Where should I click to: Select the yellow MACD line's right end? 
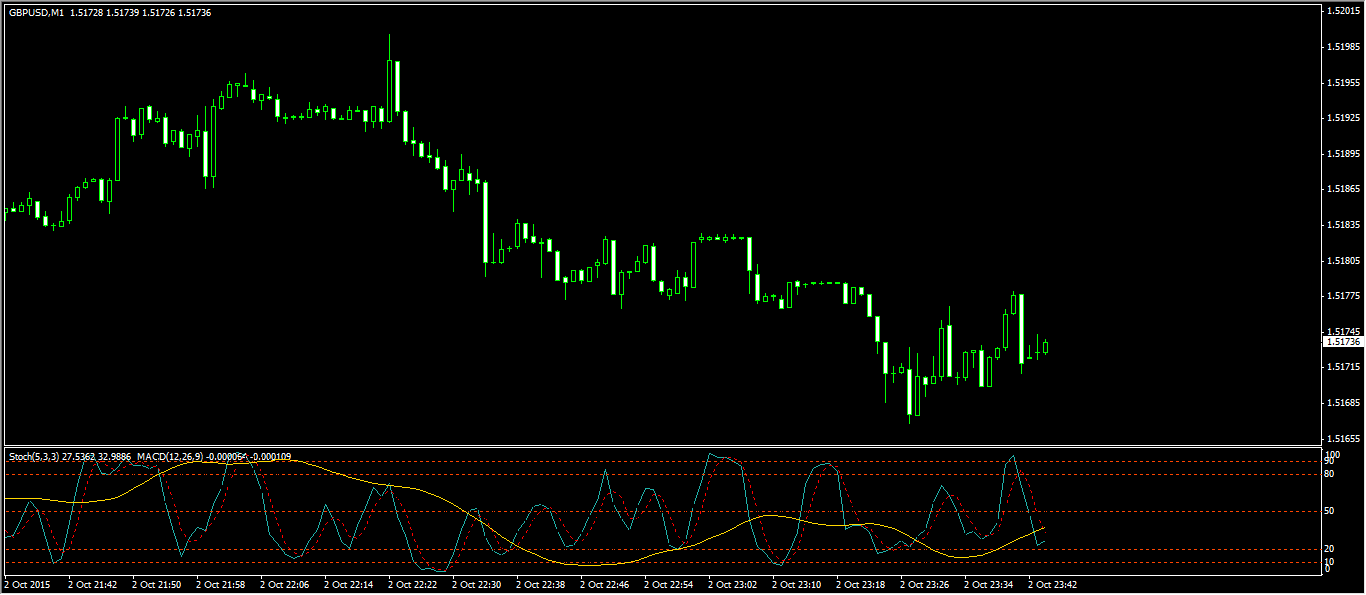point(1043,527)
